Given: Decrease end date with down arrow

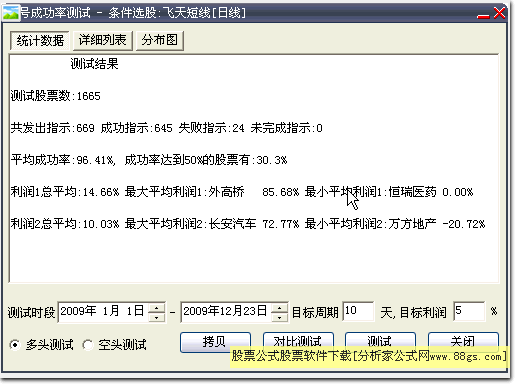Looking at the screenshot, I should (x=279, y=317).
